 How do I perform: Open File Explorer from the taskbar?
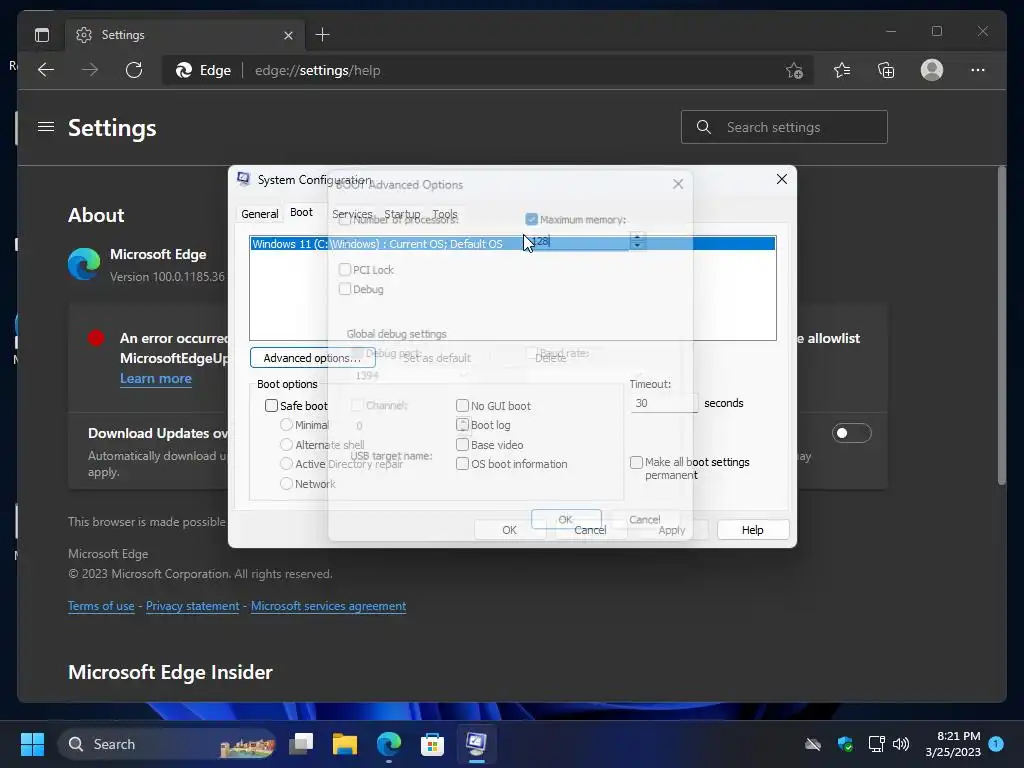click(345, 744)
